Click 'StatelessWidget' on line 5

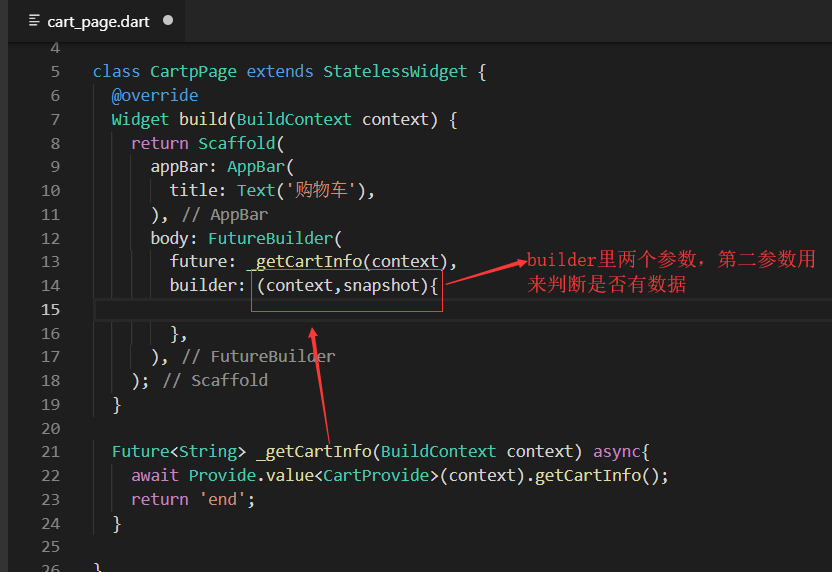pyautogui.click(x=395, y=72)
